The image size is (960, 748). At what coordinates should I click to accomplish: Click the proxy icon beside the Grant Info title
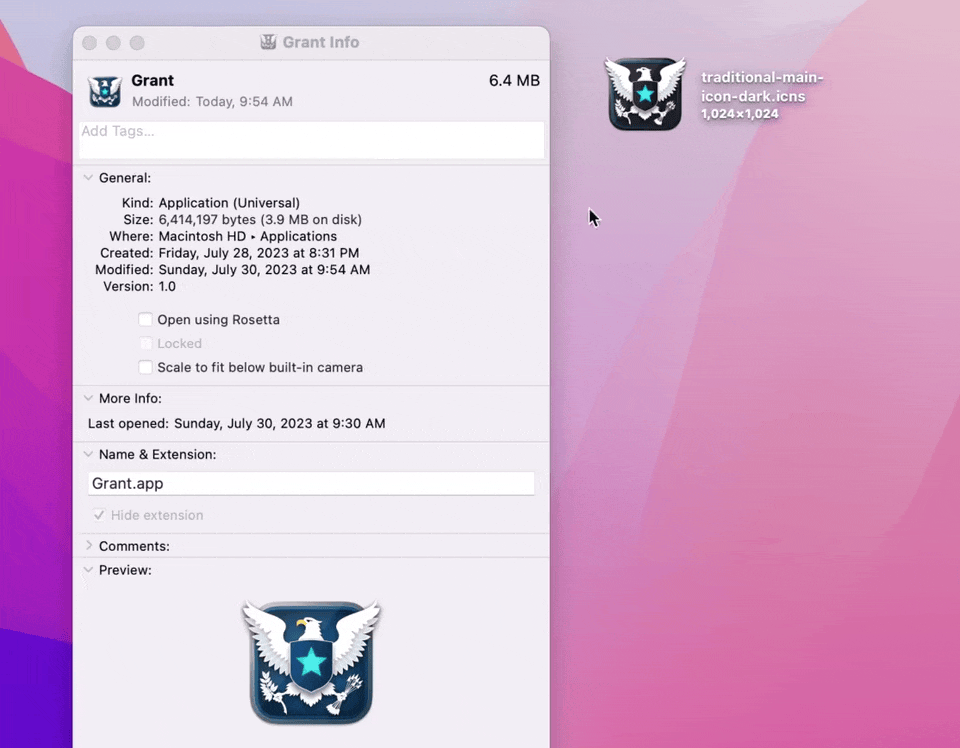point(268,42)
